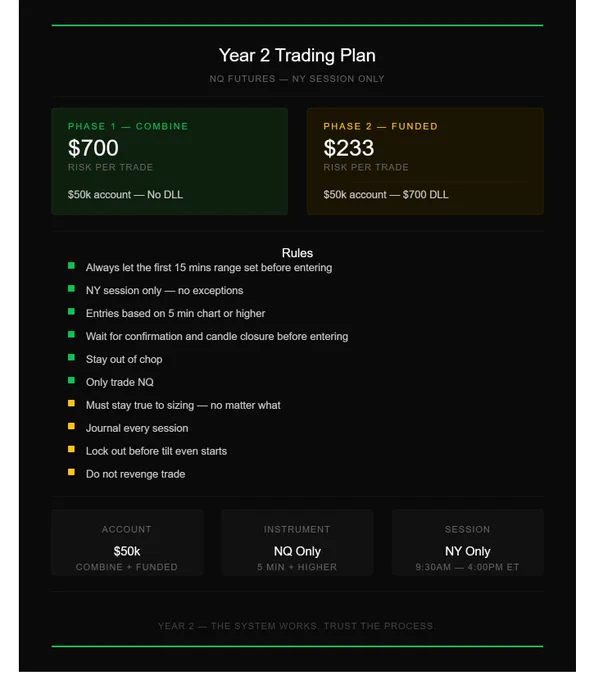Image resolution: width=603 pixels, height=680 pixels.
Task: Select the Phase 2 Funded card
Action: pos(425,161)
